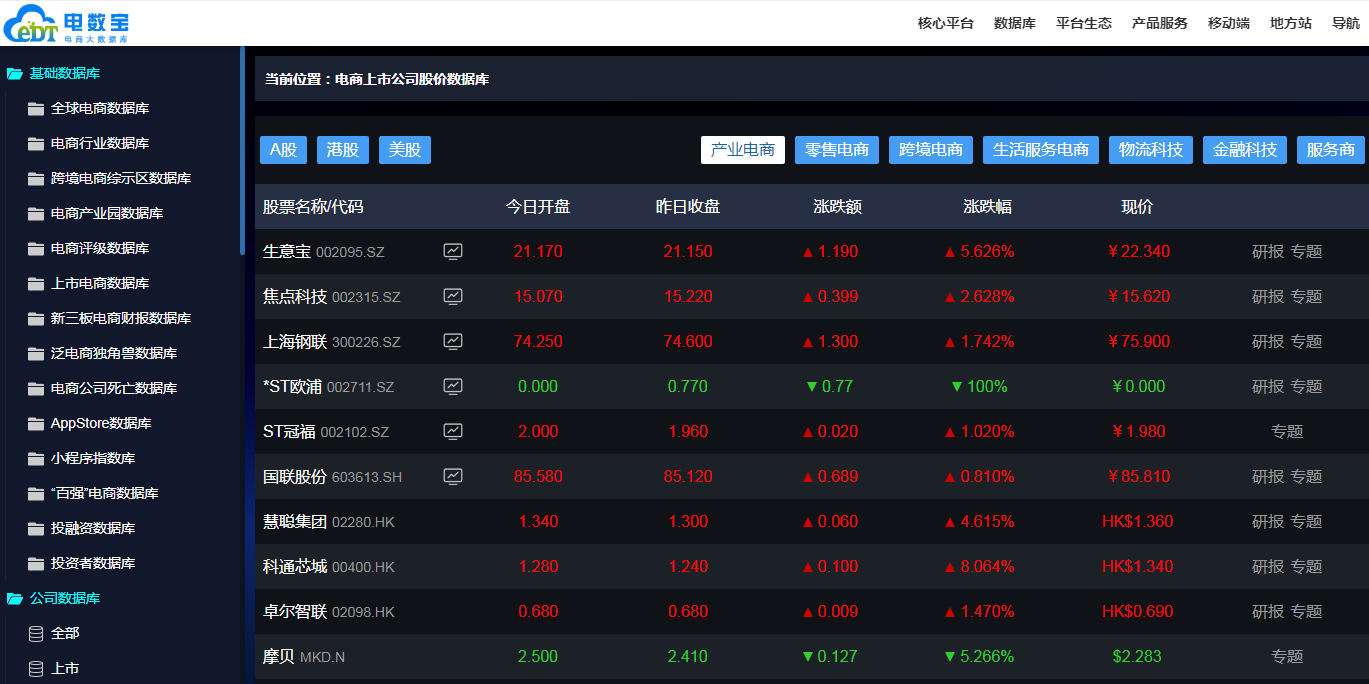The height and width of the screenshot is (684, 1369).
Task: Select the 物流科技 category tab
Action: click(1151, 150)
